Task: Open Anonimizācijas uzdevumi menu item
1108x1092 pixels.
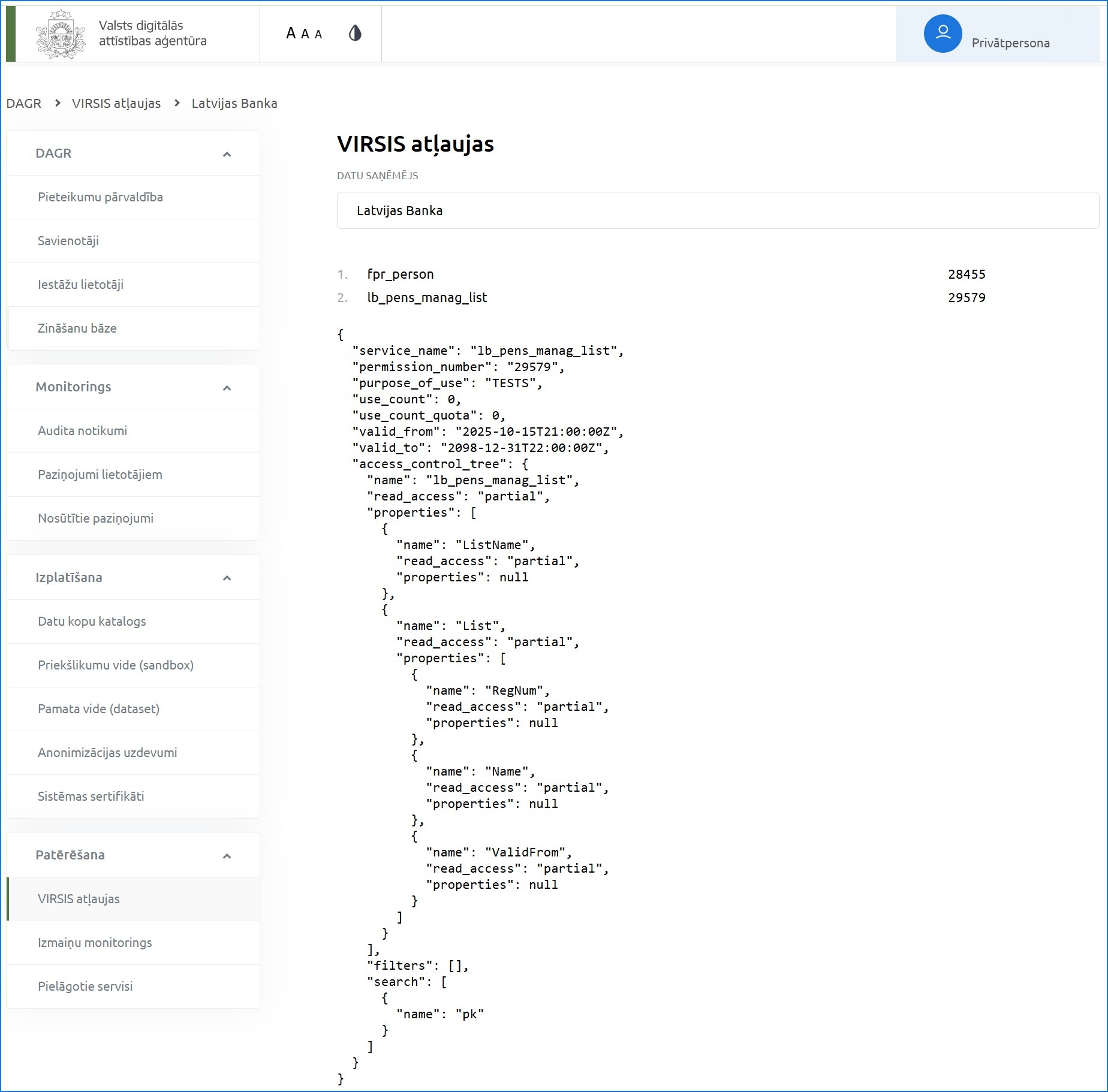Action: [x=133, y=753]
